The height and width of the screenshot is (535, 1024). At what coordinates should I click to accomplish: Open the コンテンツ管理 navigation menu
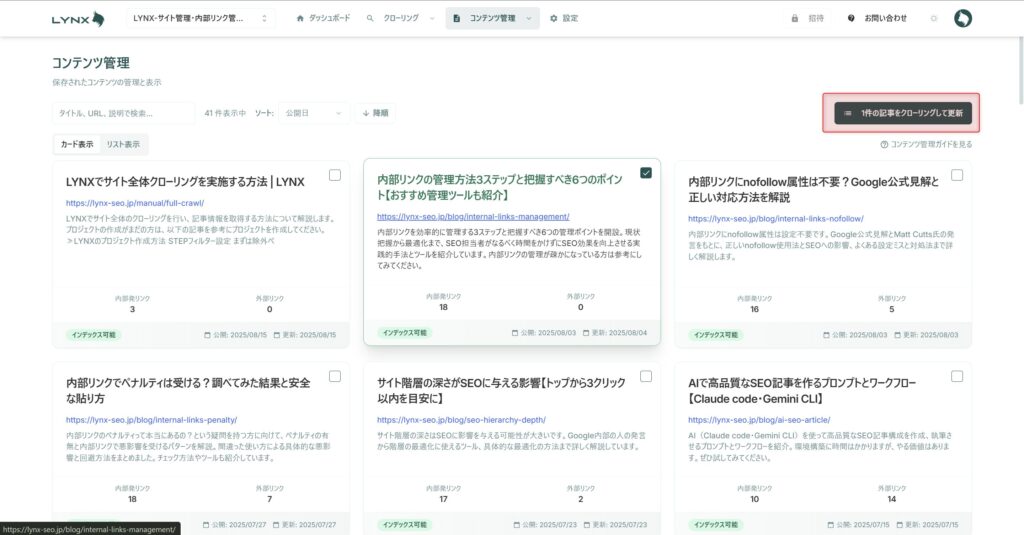[x=492, y=18]
